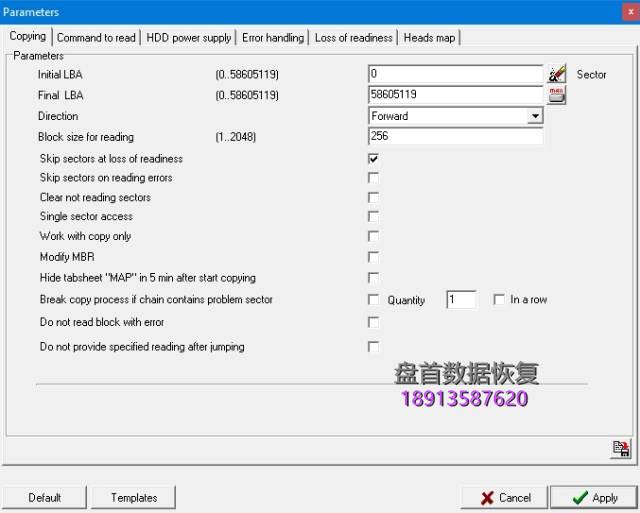Select the Error handling tab

click(273, 38)
